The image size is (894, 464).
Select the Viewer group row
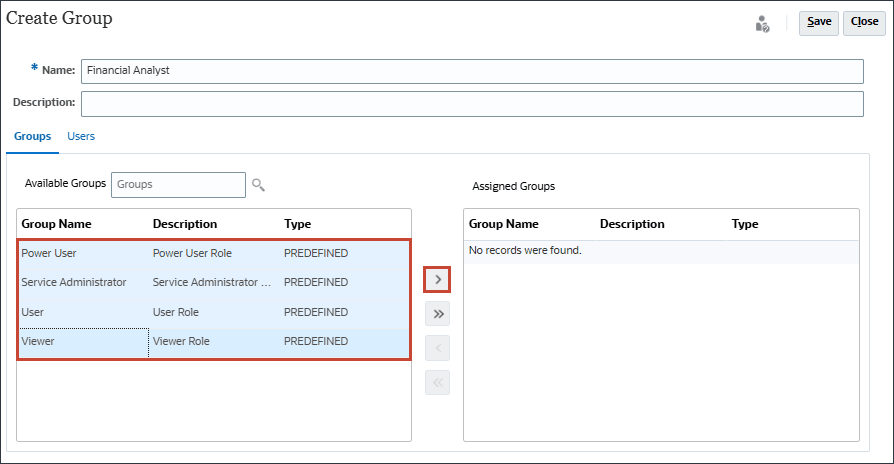38,341
